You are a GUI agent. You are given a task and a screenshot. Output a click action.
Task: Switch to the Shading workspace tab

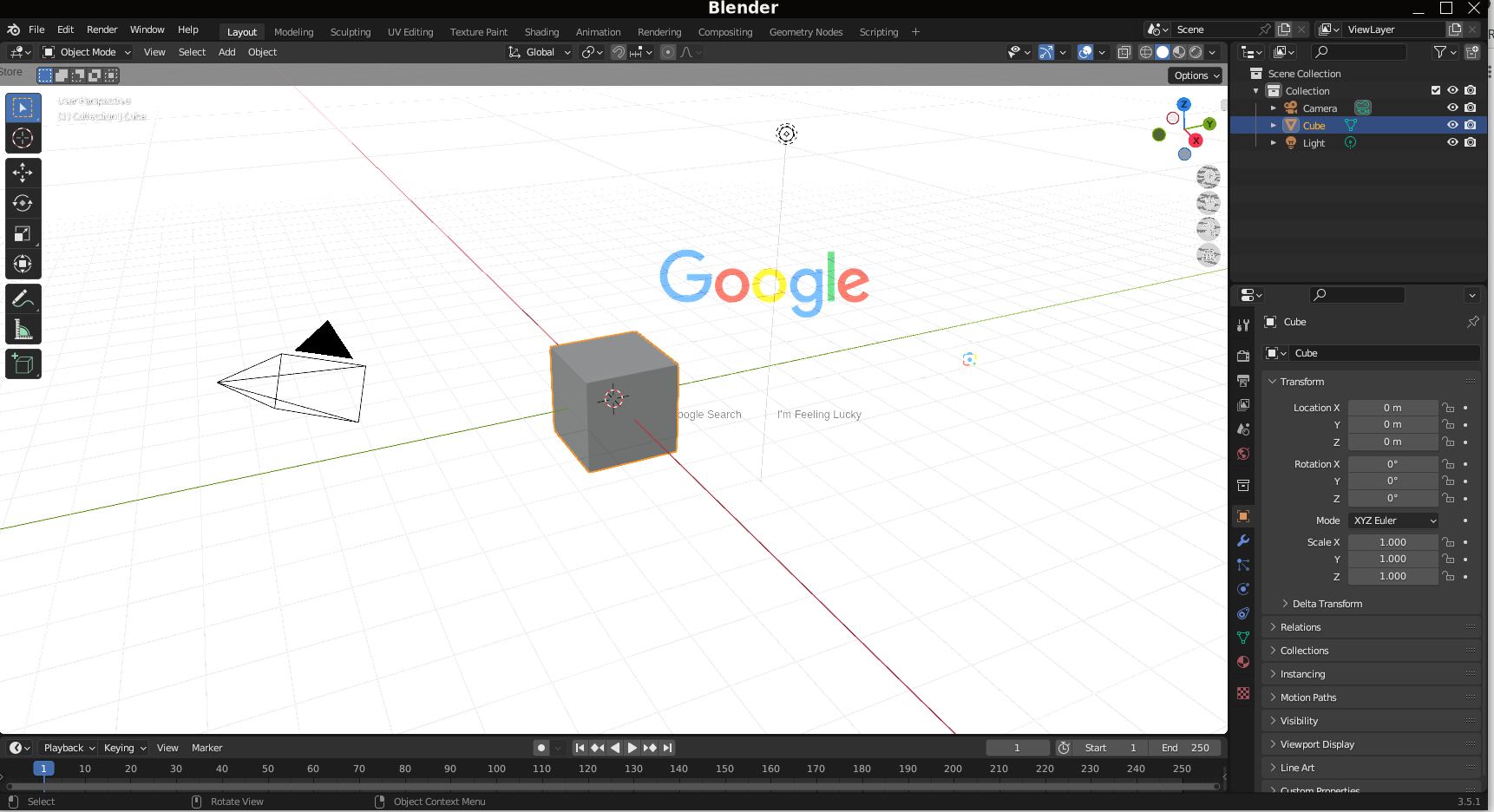coord(541,32)
